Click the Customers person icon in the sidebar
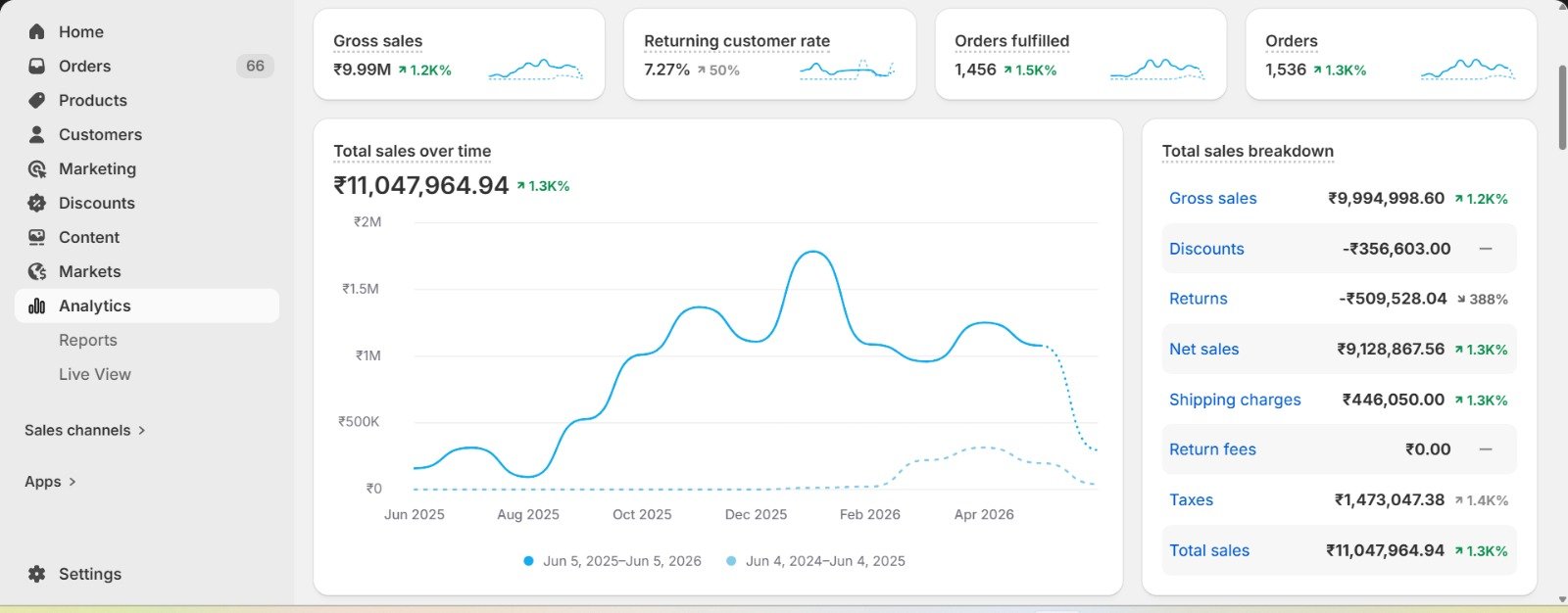Viewport: 1568px width, 613px height. click(37, 134)
